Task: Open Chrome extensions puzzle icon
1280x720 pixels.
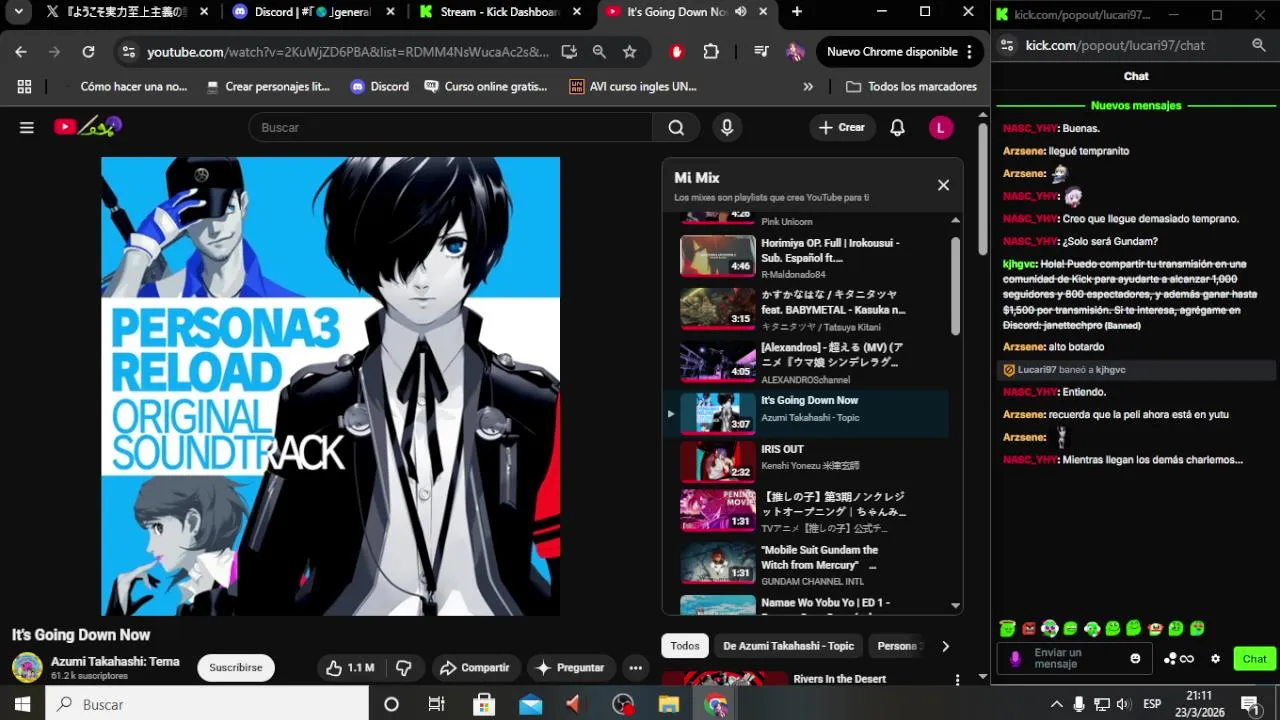Action: click(711, 52)
